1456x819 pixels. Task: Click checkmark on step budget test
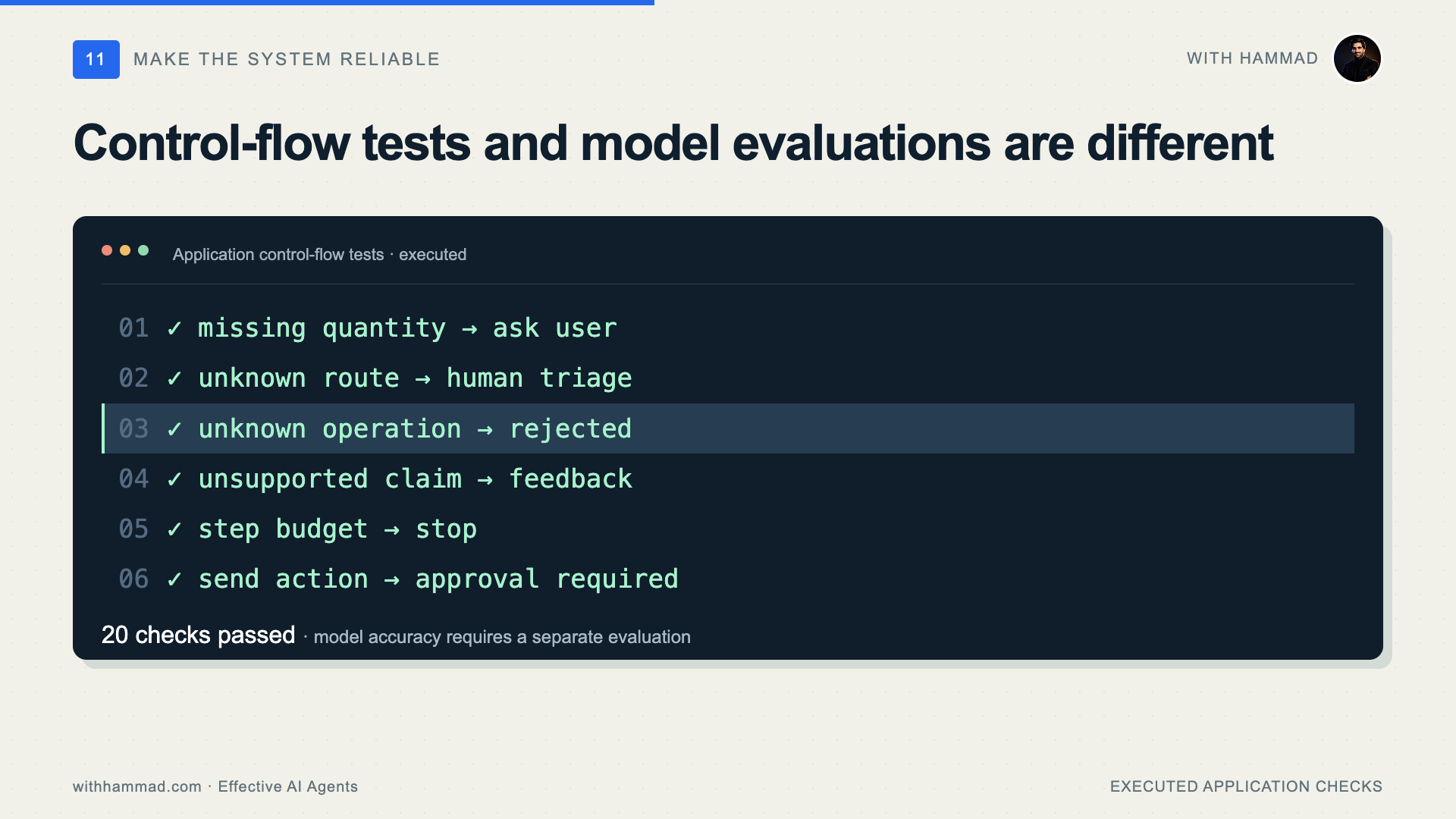[x=174, y=529]
